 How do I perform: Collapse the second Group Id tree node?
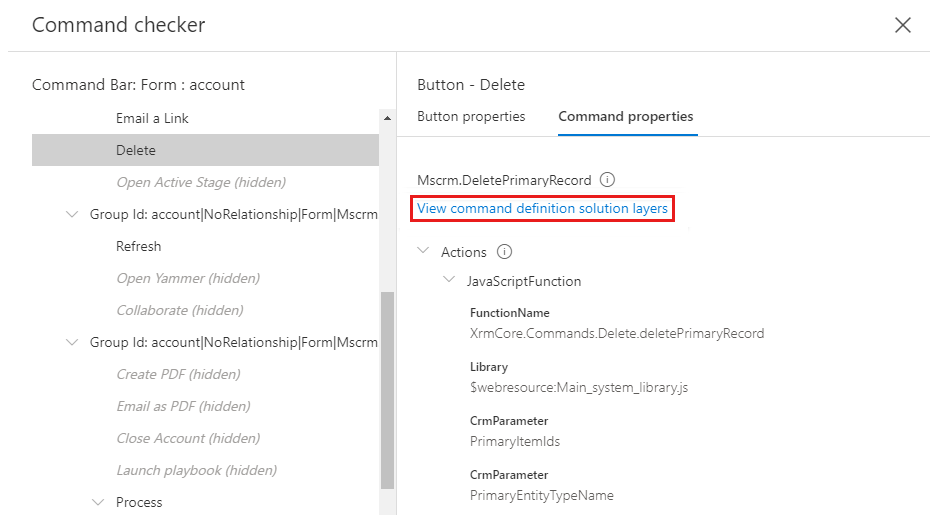click(x=72, y=342)
